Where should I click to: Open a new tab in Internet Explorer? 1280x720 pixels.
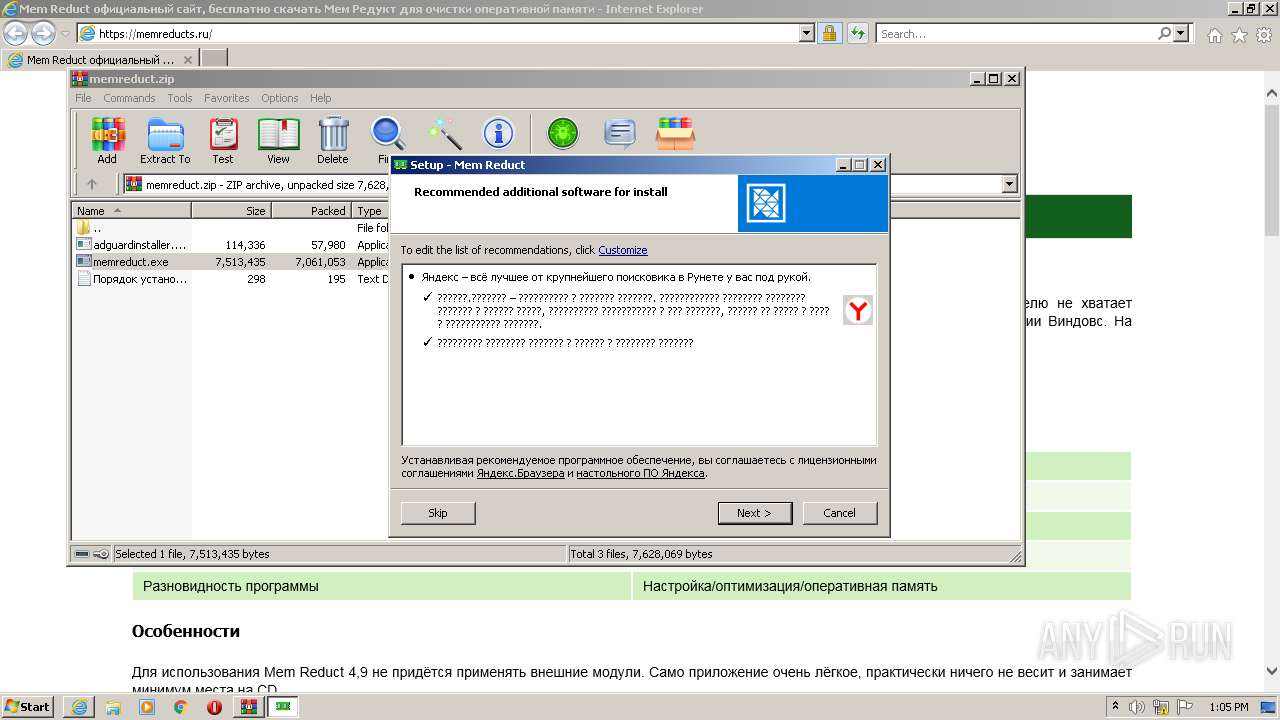214,59
